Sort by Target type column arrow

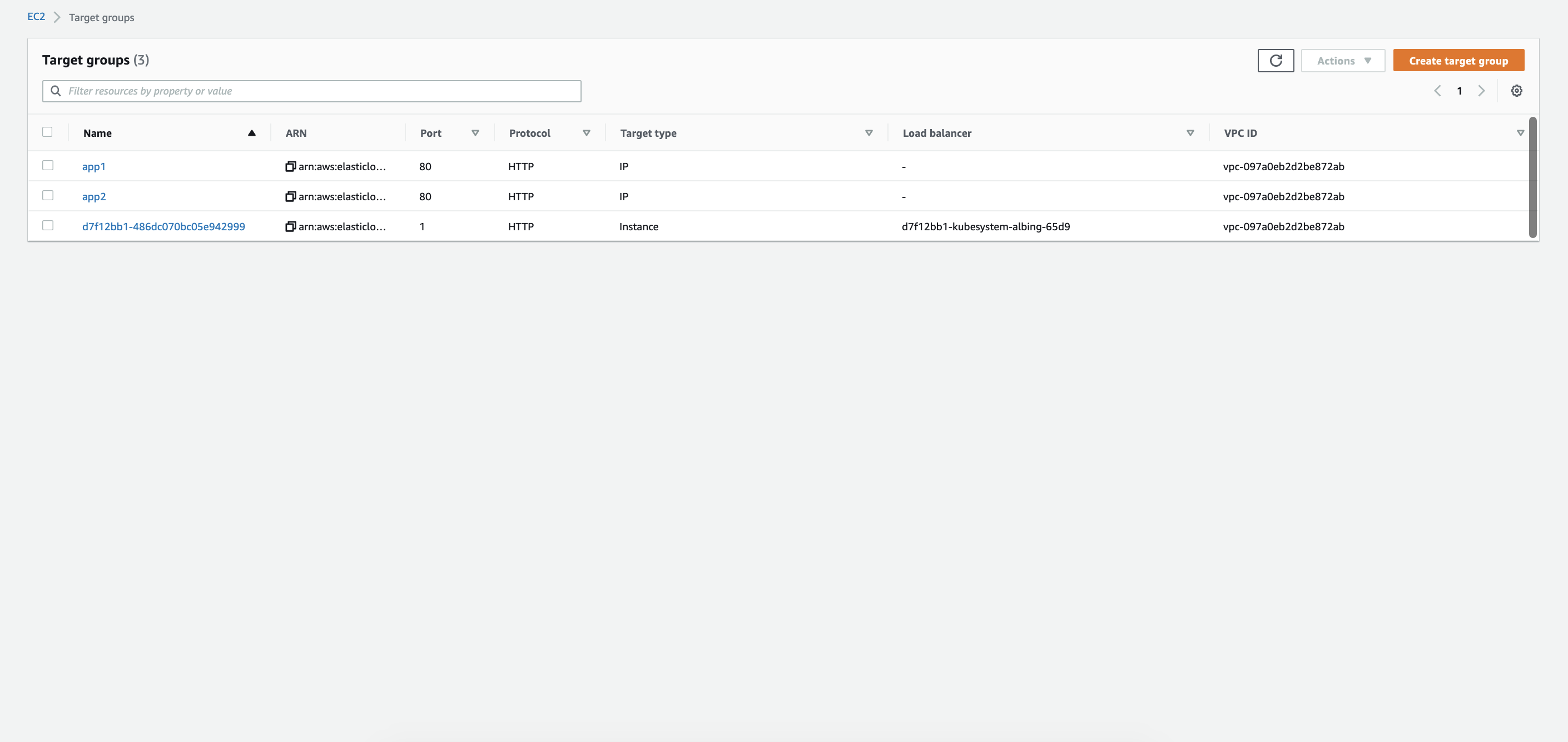click(x=869, y=133)
